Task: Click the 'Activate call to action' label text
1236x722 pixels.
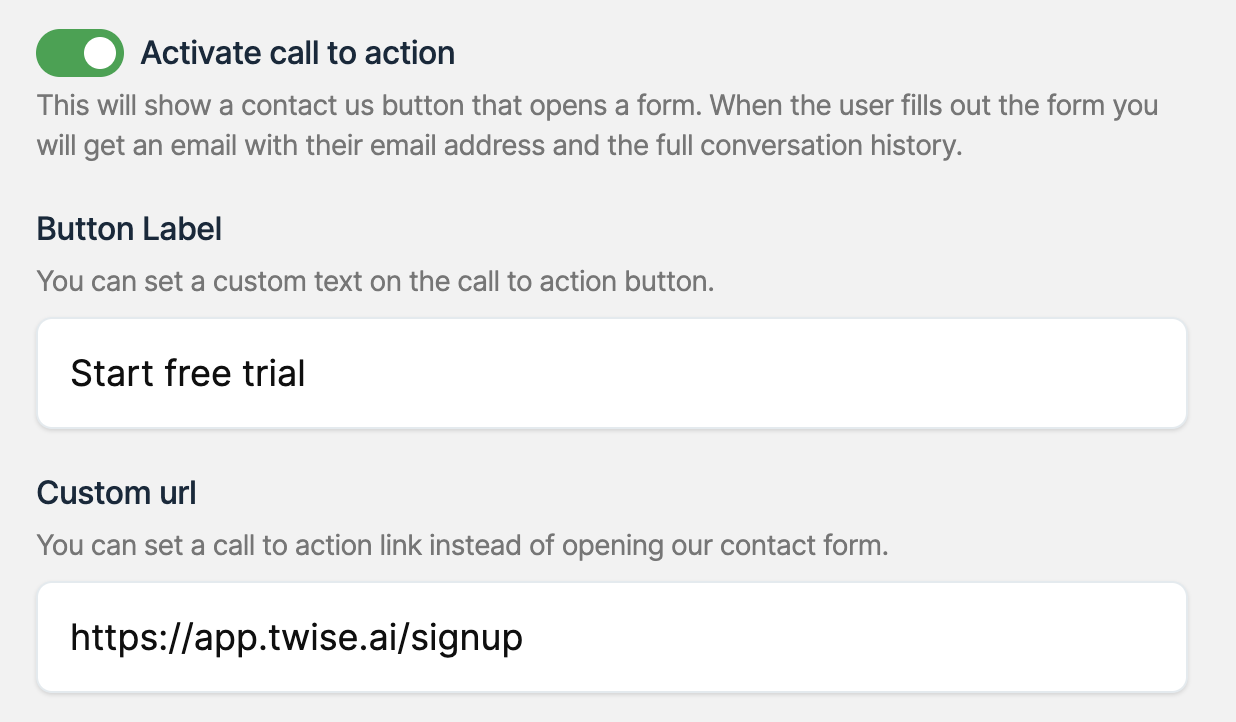Action: click(x=298, y=53)
